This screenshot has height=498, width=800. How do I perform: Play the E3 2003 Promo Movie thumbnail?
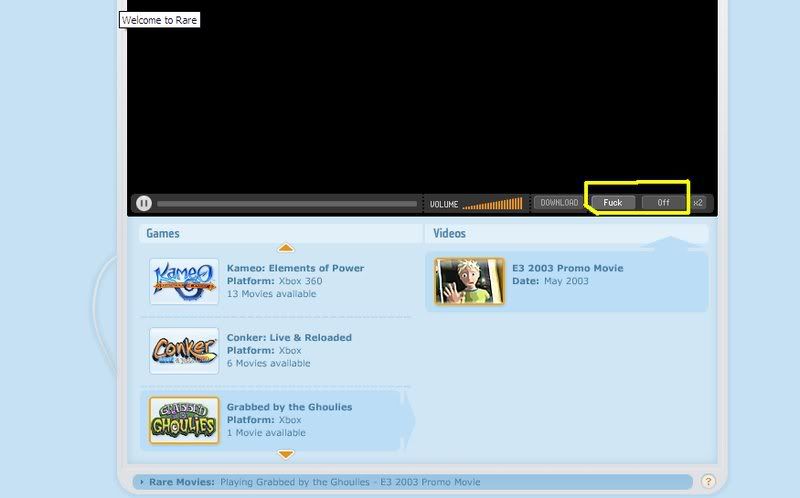469,281
